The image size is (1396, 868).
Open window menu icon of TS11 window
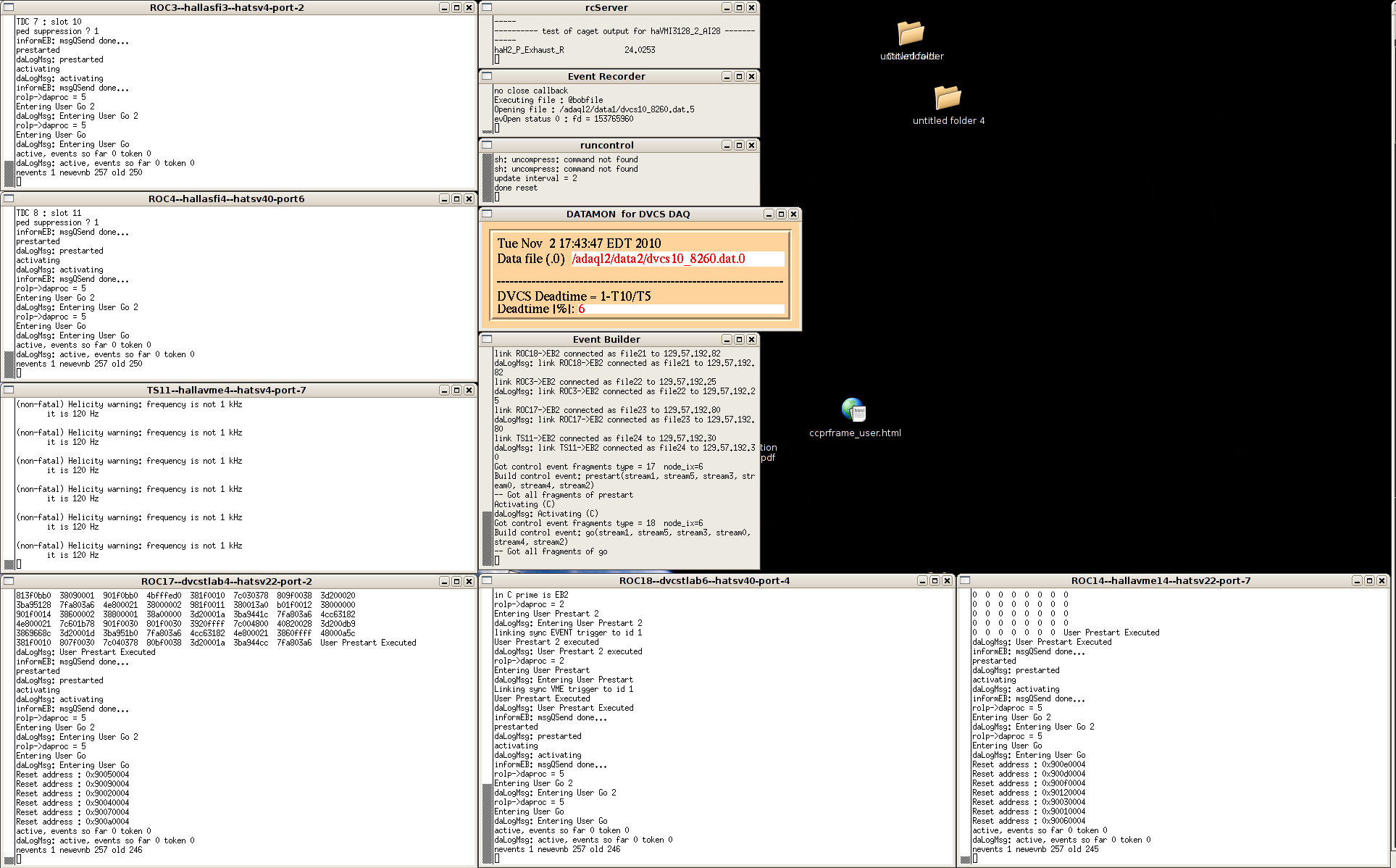pos(9,390)
